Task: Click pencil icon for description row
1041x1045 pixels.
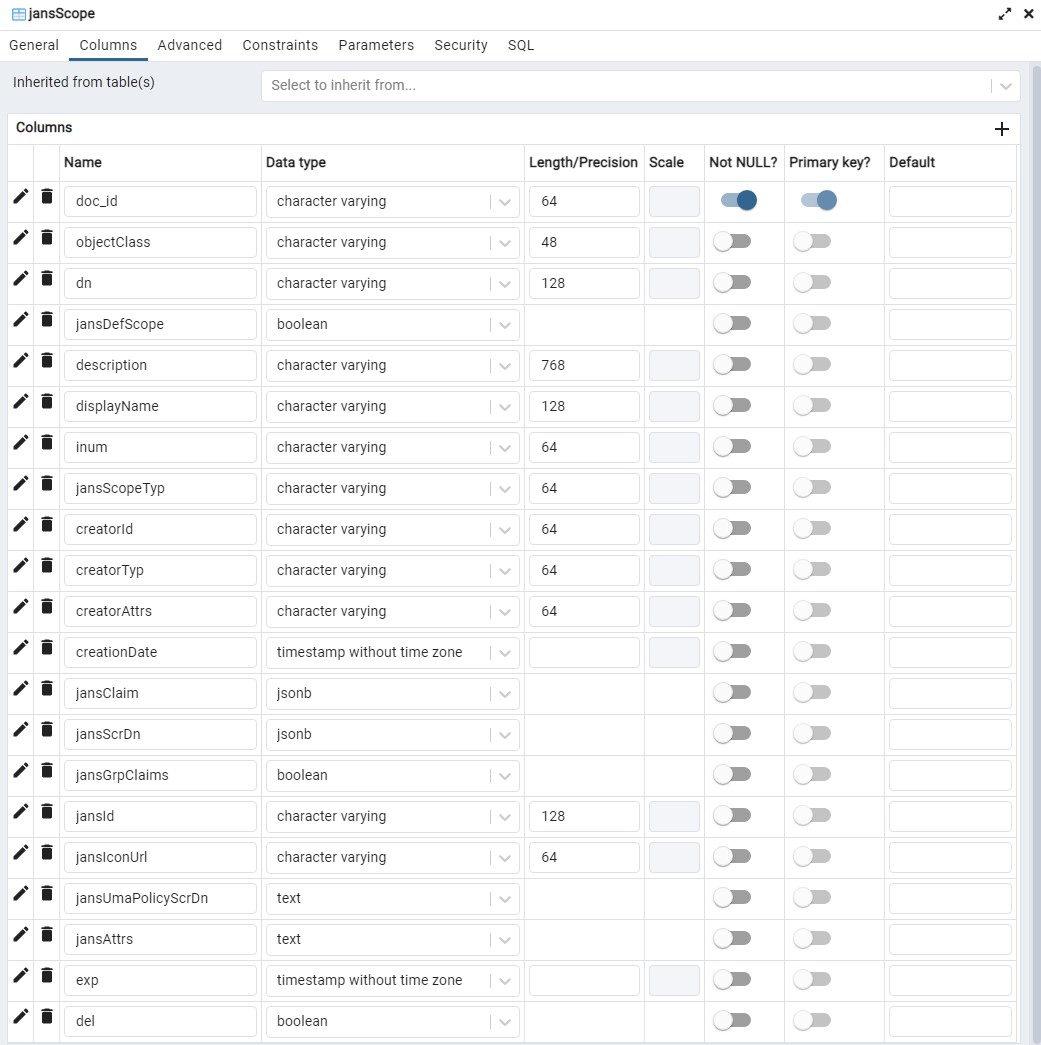Action: [20, 361]
